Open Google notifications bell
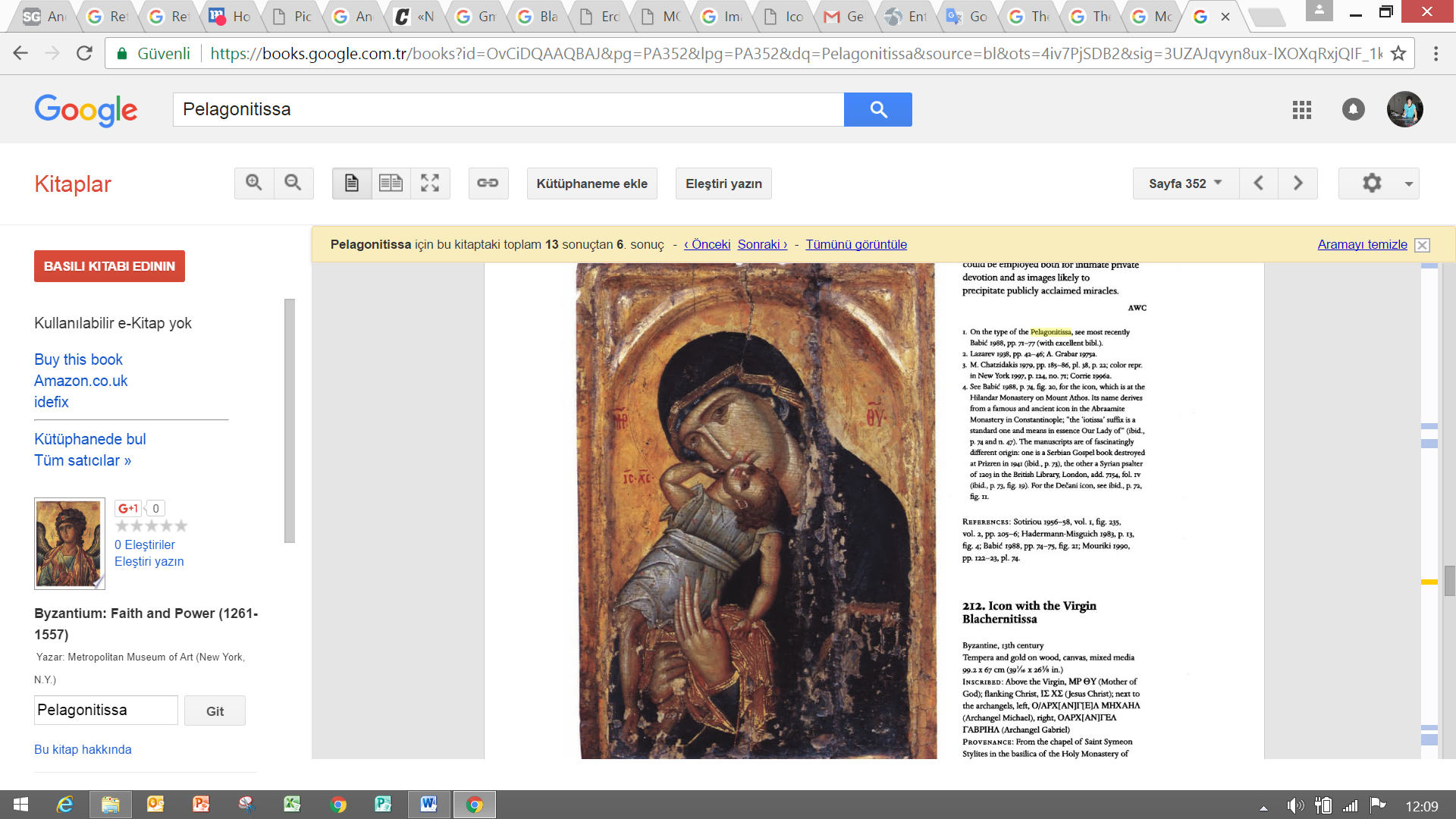The image size is (1456, 819). coord(1354,110)
